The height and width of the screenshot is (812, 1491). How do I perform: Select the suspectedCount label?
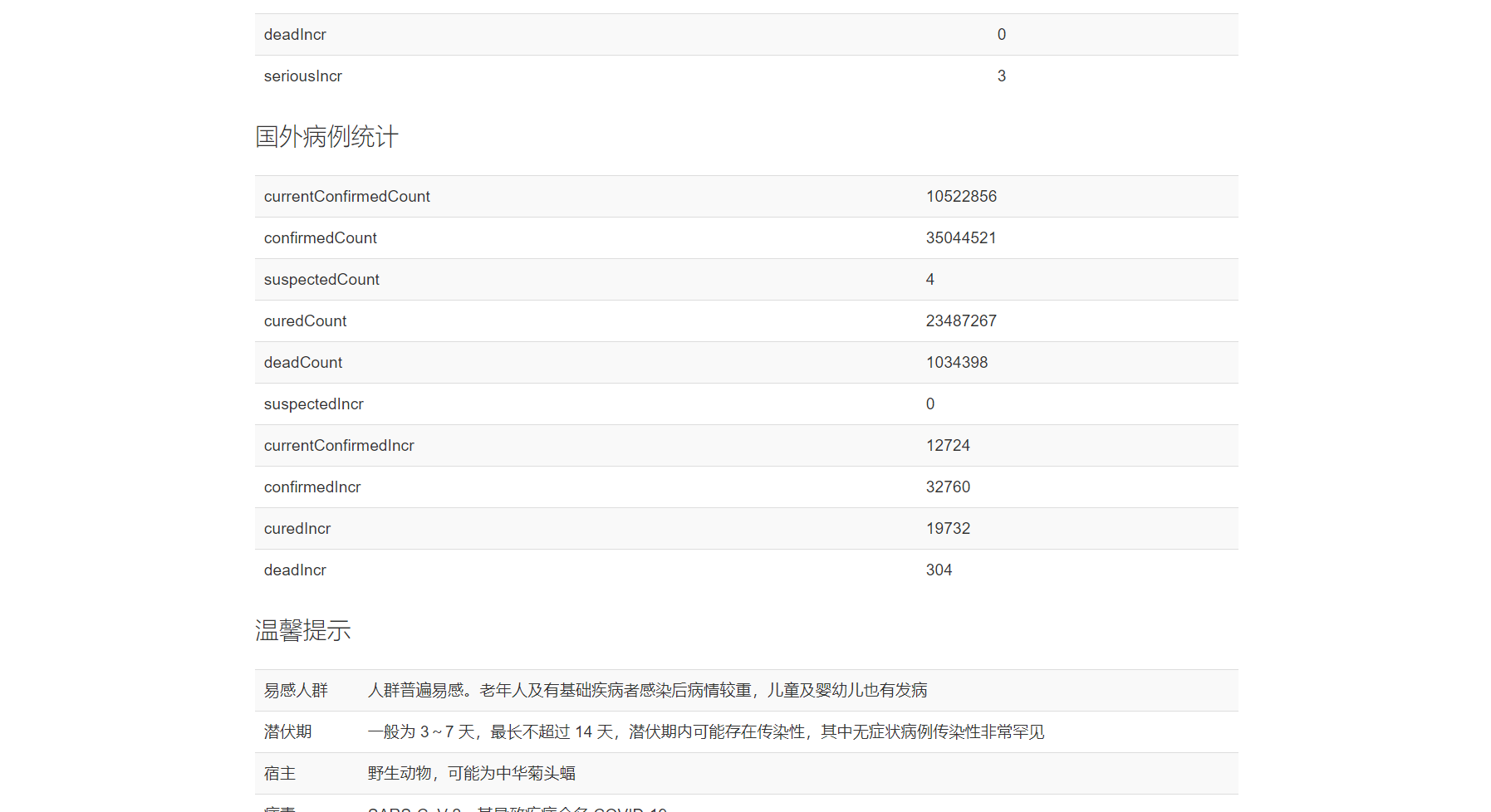[x=321, y=280]
